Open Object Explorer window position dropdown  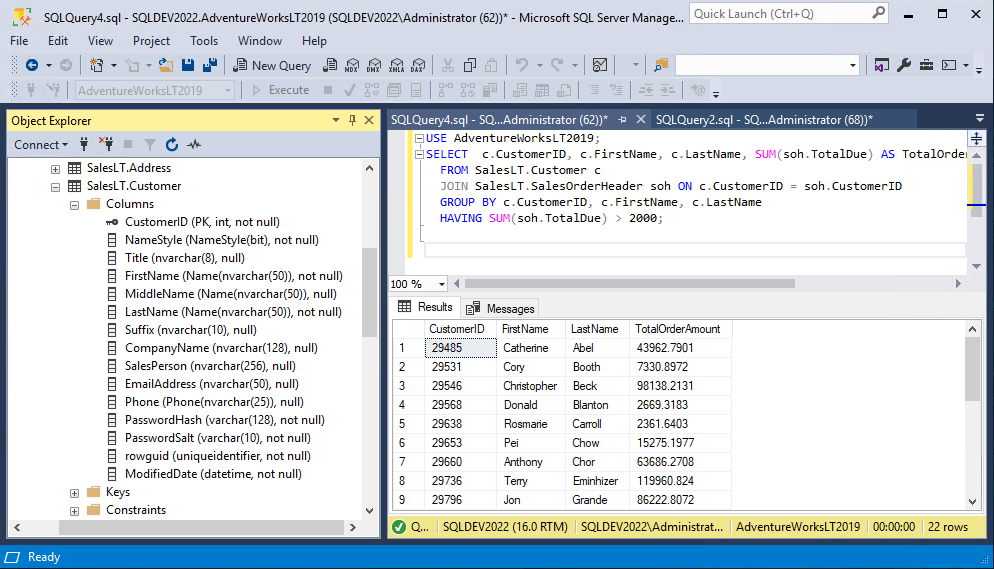(335, 120)
